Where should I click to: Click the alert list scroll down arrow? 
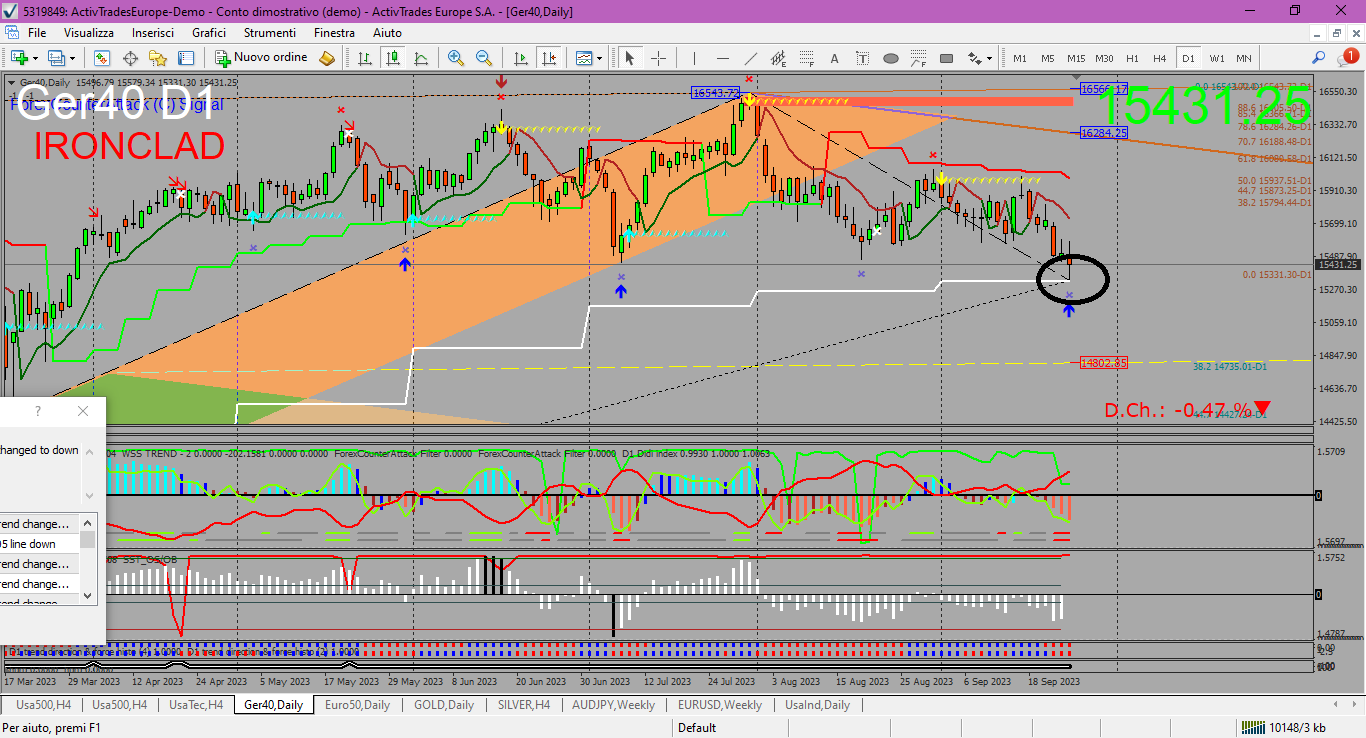[88, 594]
